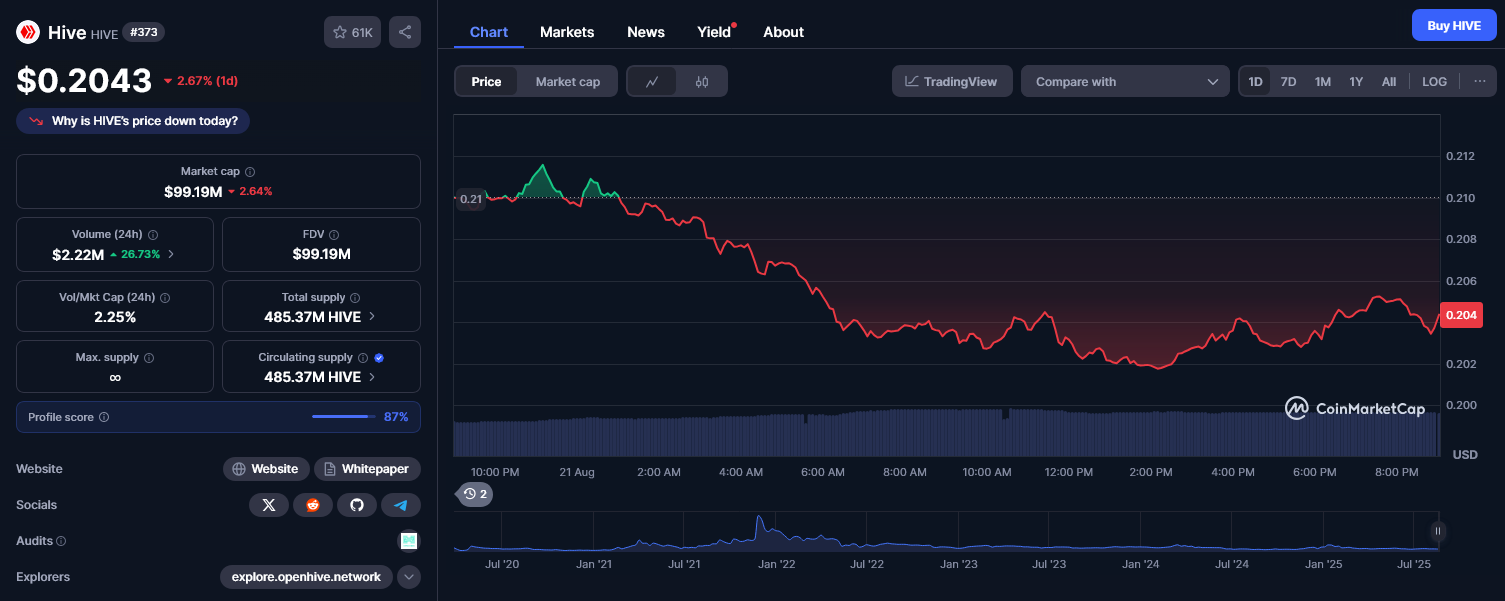The image size is (1505, 601).
Task: Open TradingView chart button
Action: (x=952, y=82)
